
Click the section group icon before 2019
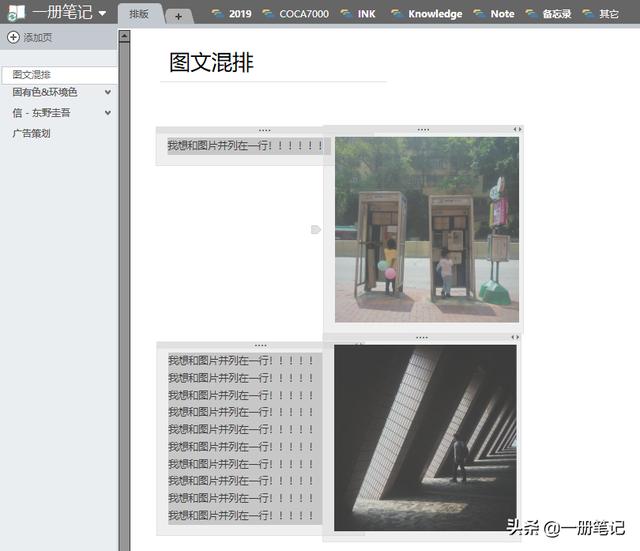tap(218, 14)
